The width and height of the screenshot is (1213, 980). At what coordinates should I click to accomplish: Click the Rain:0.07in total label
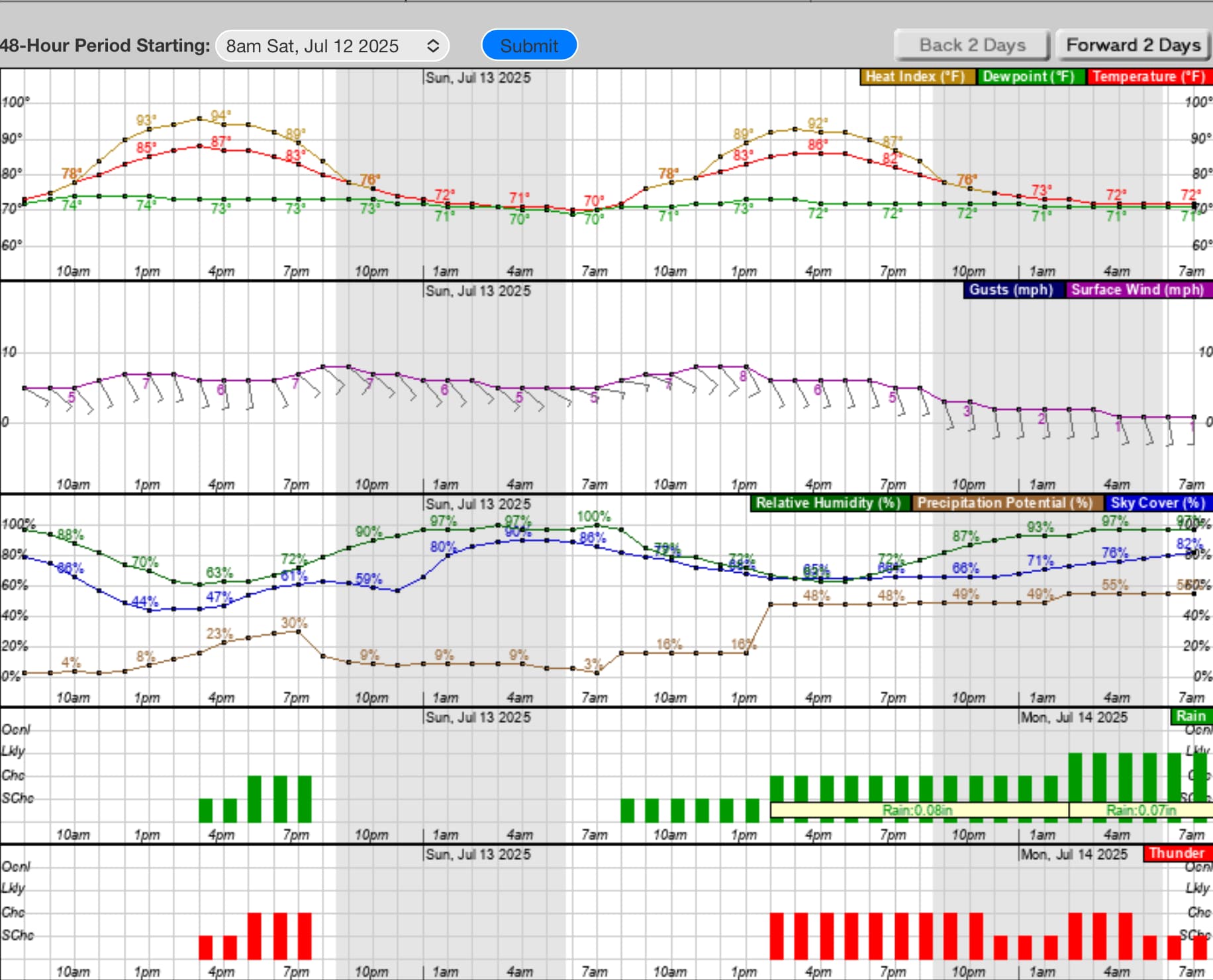coord(1141,810)
